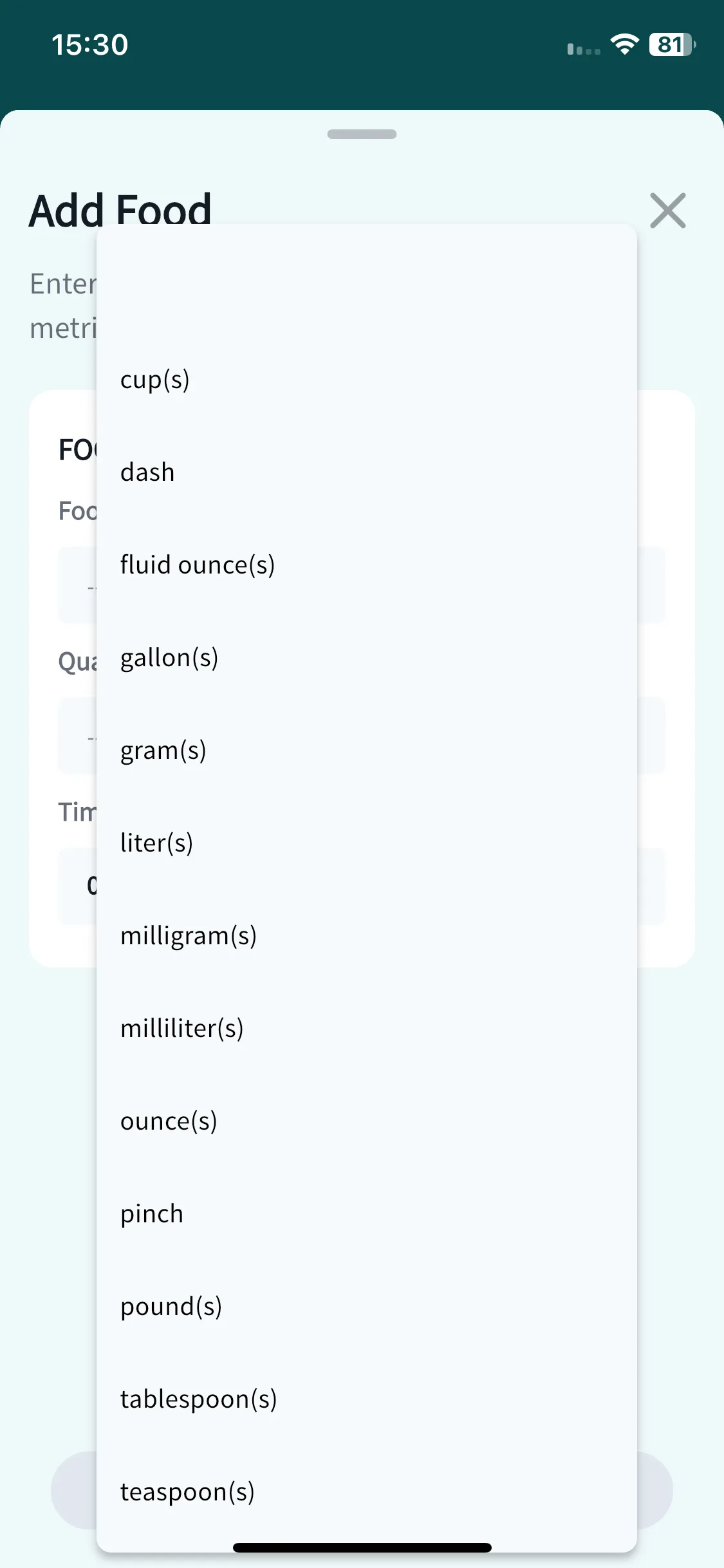Tap the sheet drag handle
Screen dimensions: 724x1568
[x=362, y=134]
